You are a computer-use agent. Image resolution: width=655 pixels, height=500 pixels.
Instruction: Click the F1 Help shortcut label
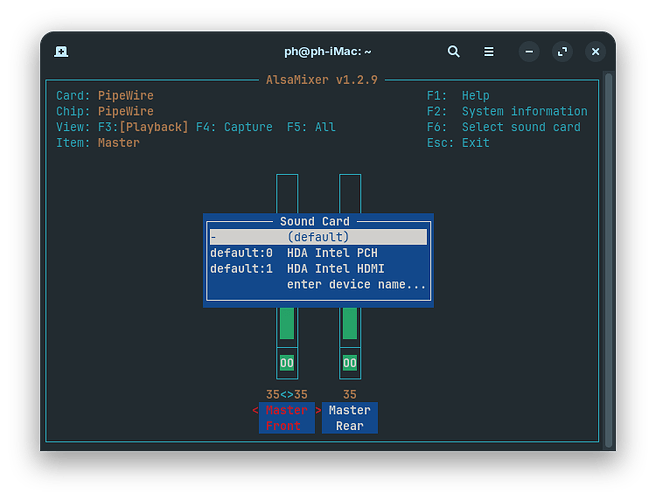458,96
